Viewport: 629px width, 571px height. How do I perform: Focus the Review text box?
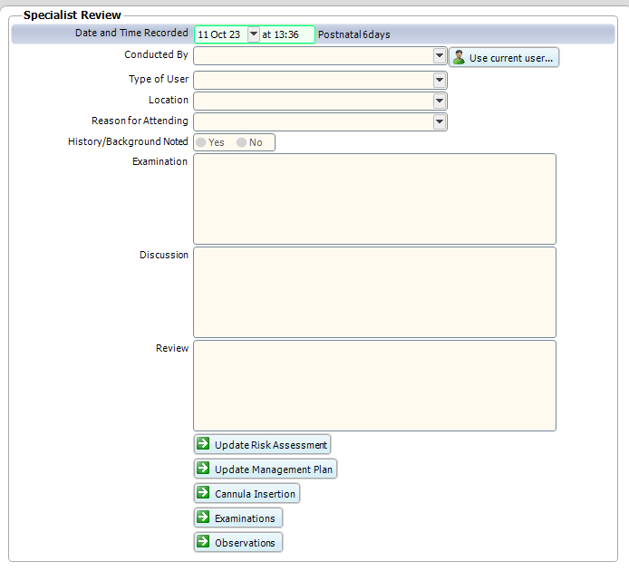pyautogui.click(x=374, y=386)
